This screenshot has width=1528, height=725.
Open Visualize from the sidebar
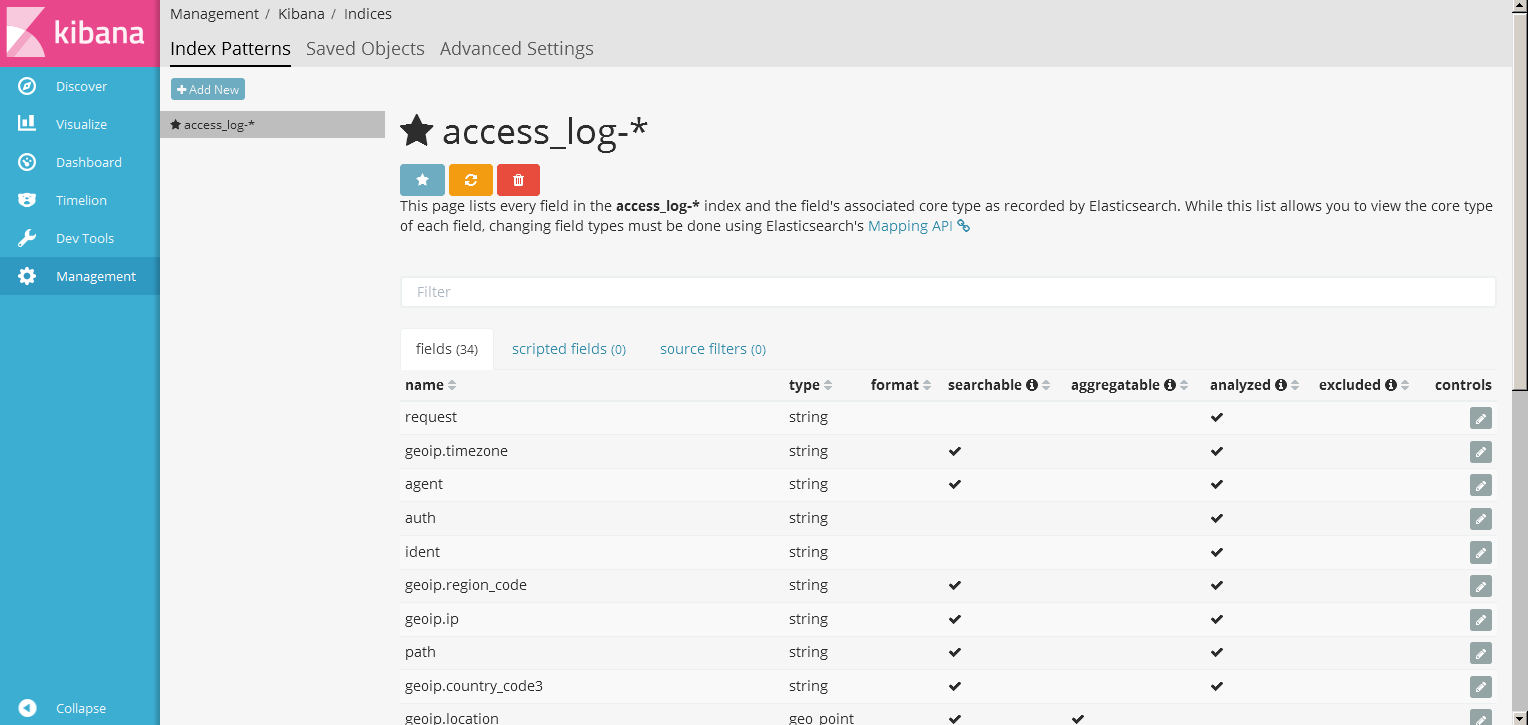pos(80,124)
